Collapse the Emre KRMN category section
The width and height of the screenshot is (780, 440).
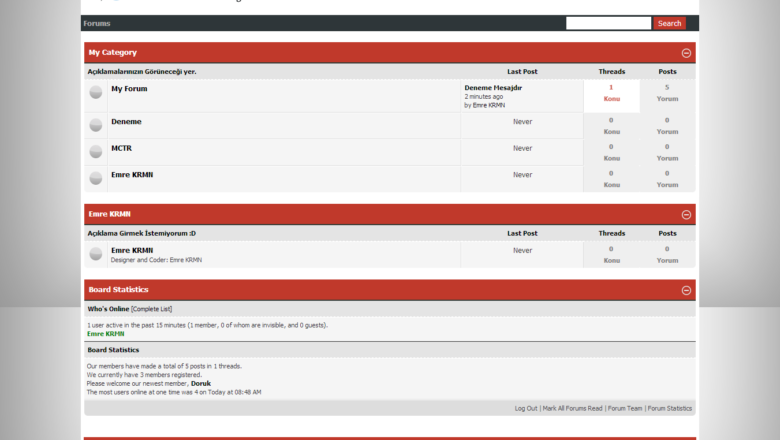click(686, 215)
